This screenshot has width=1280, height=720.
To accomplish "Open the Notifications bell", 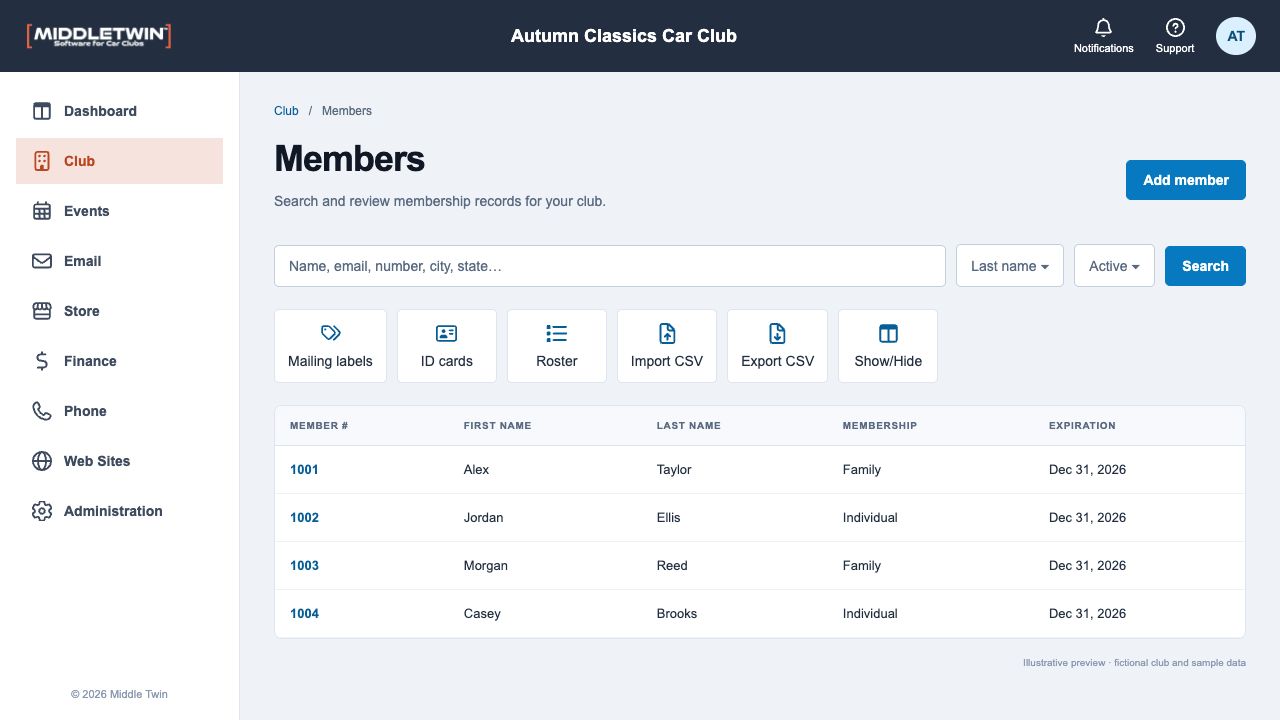I will tap(1103, 36).
